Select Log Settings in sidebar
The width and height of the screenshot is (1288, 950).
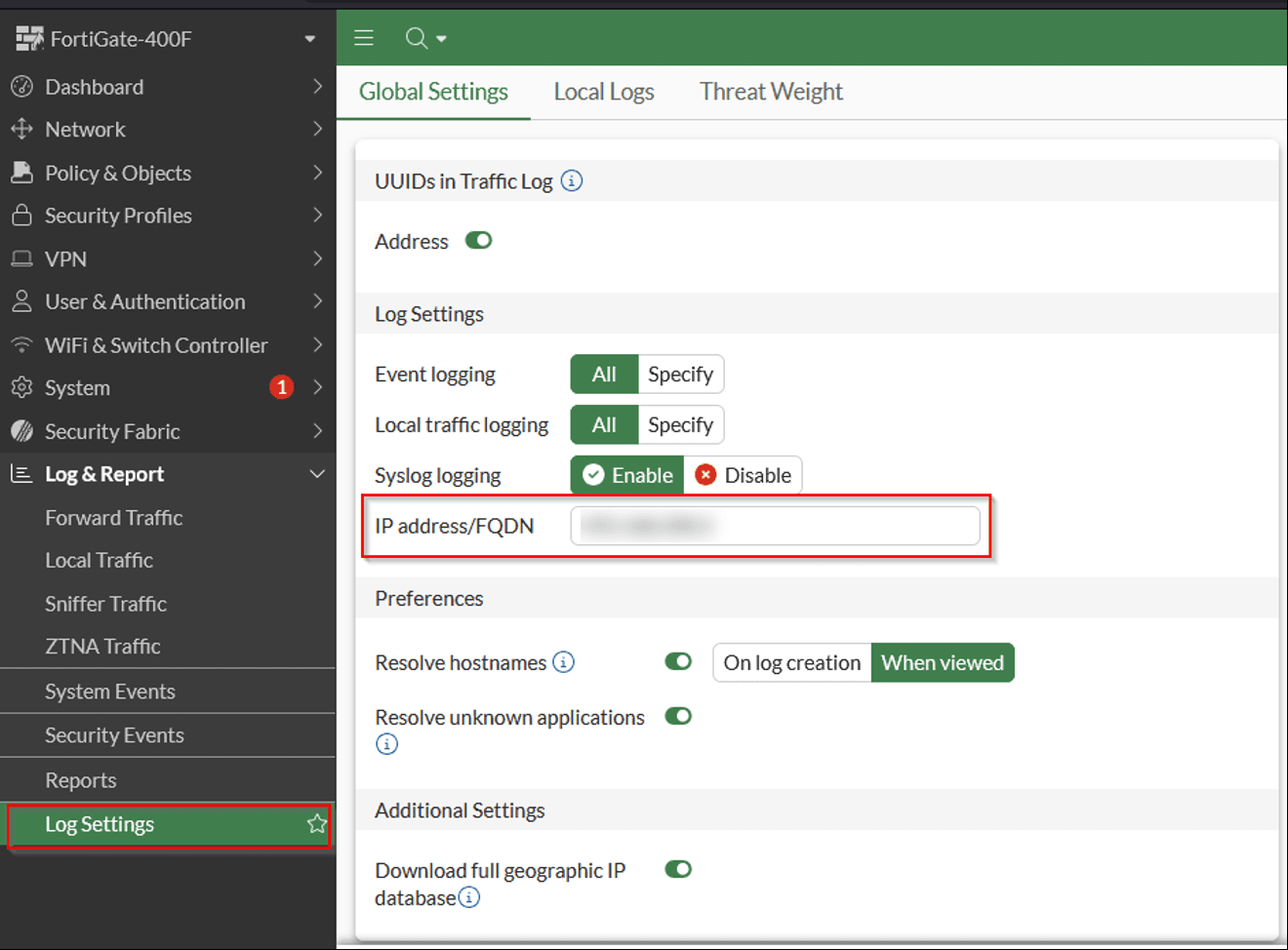168,825
